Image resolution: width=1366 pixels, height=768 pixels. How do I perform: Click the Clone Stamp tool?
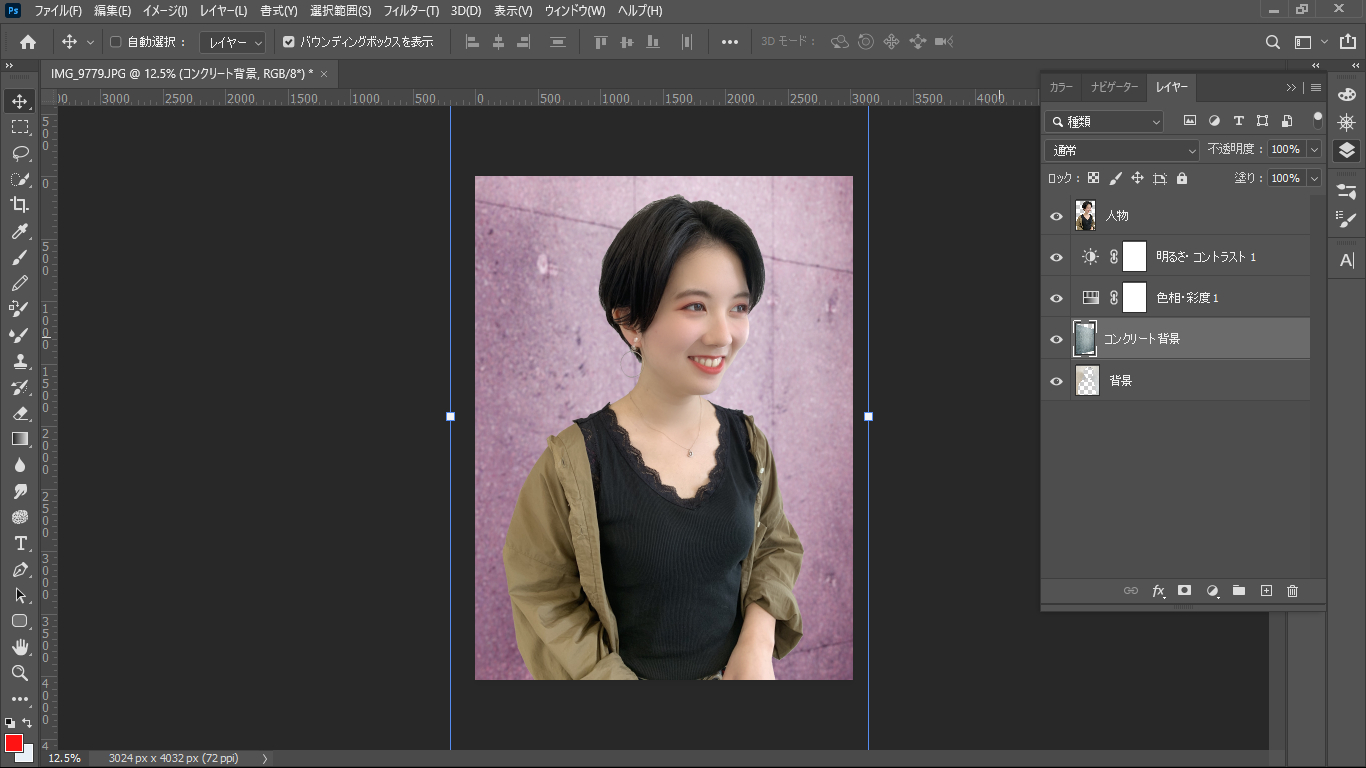19,361
